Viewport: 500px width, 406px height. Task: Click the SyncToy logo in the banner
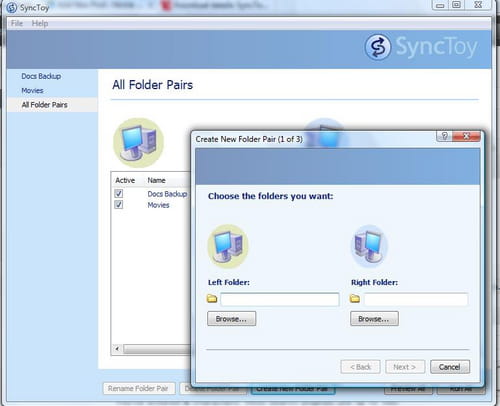click(x=377, y=47)
